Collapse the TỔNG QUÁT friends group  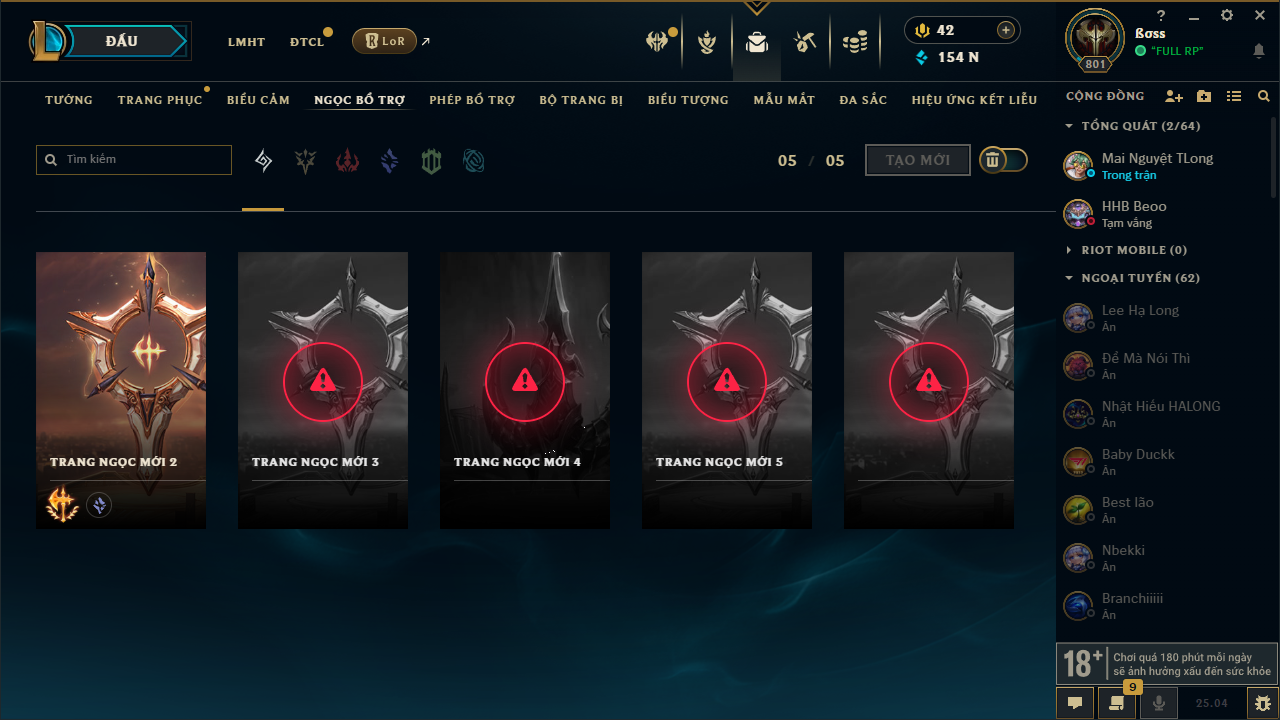tap(1133, 126)
